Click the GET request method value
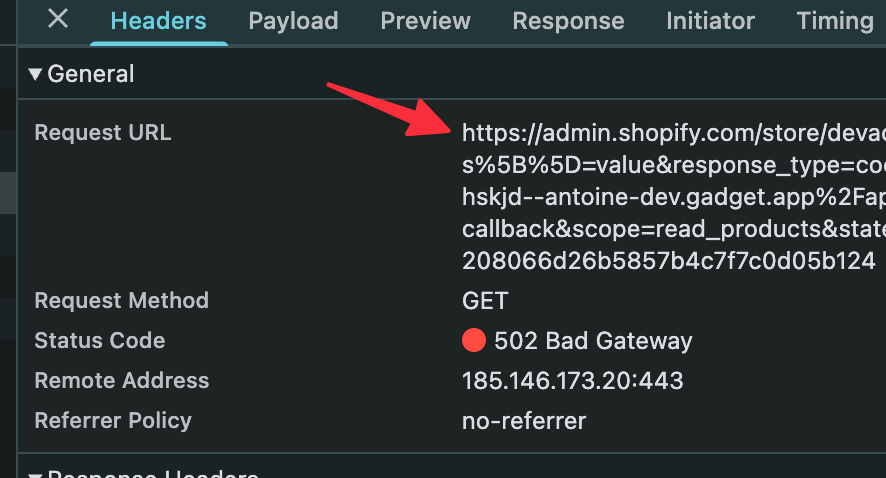 (x=485, y=301)
